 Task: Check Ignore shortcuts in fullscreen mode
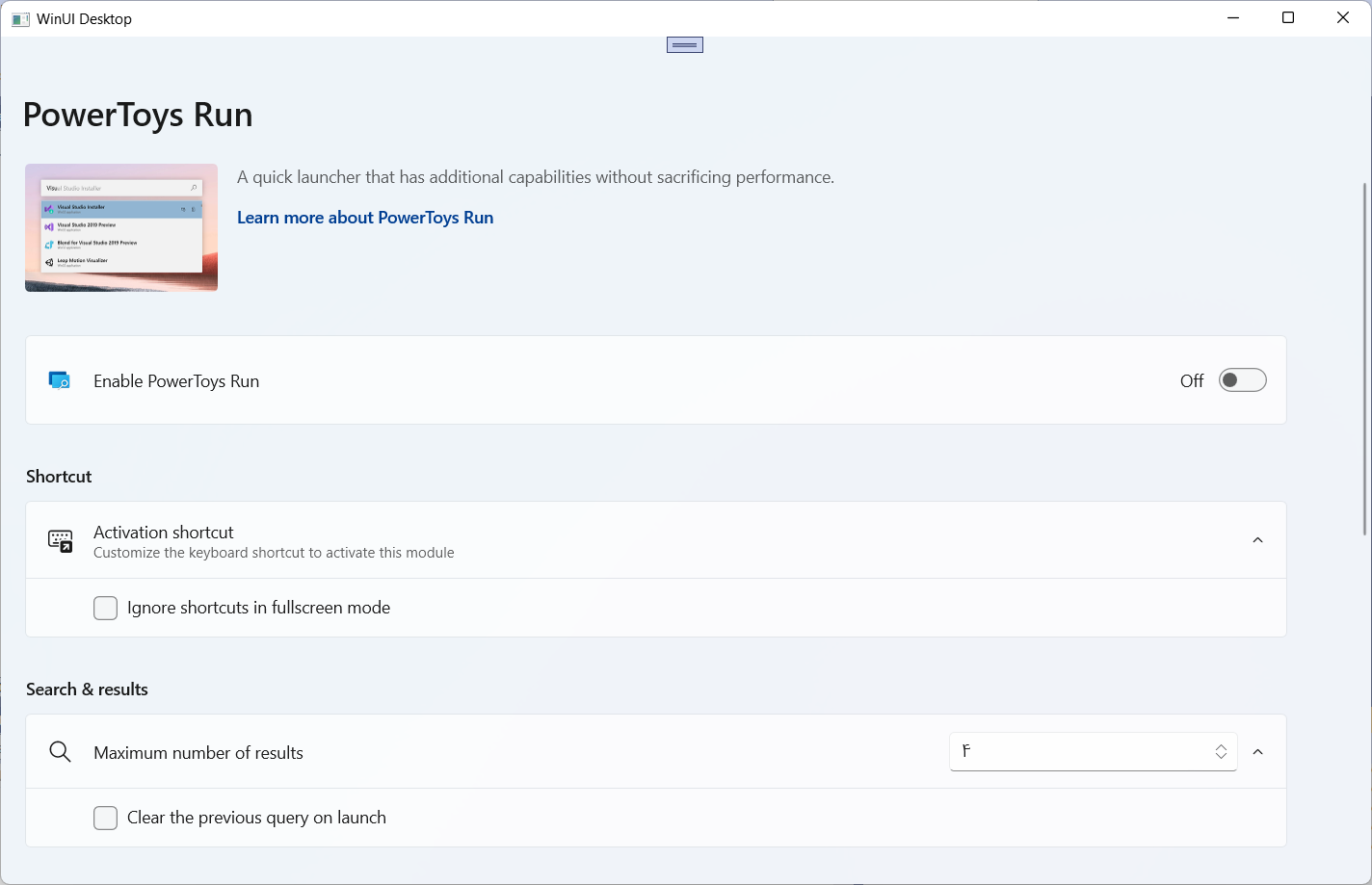pyautogui.click(x=106, y=608)
